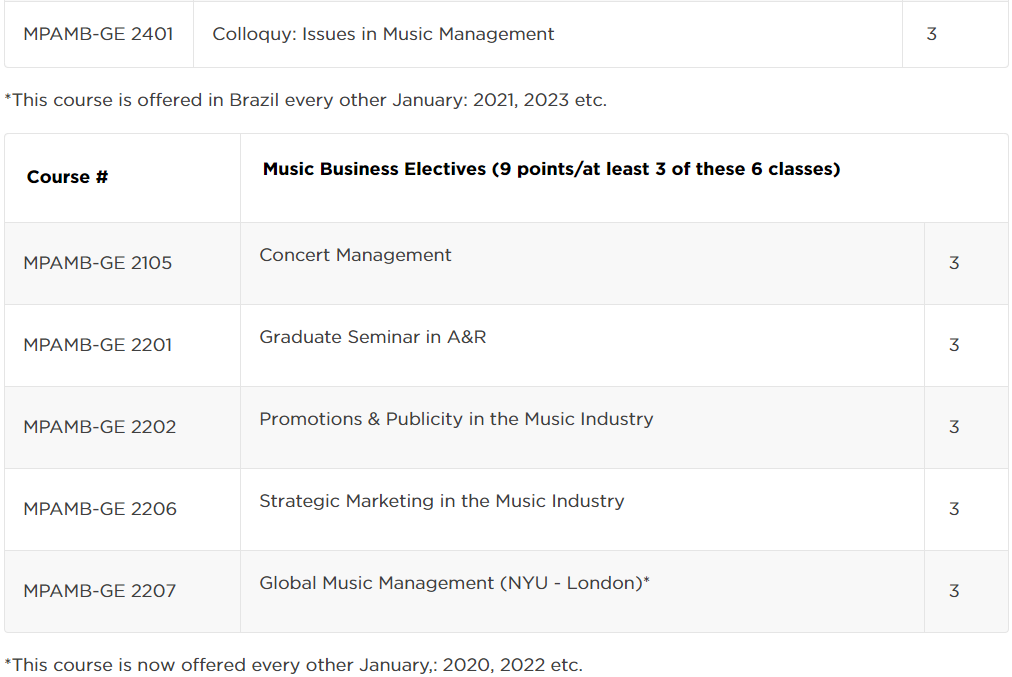Click the MPAMB-GE 2401 course number
This screenshot has height=677, width=1012.
coord(98,34)
